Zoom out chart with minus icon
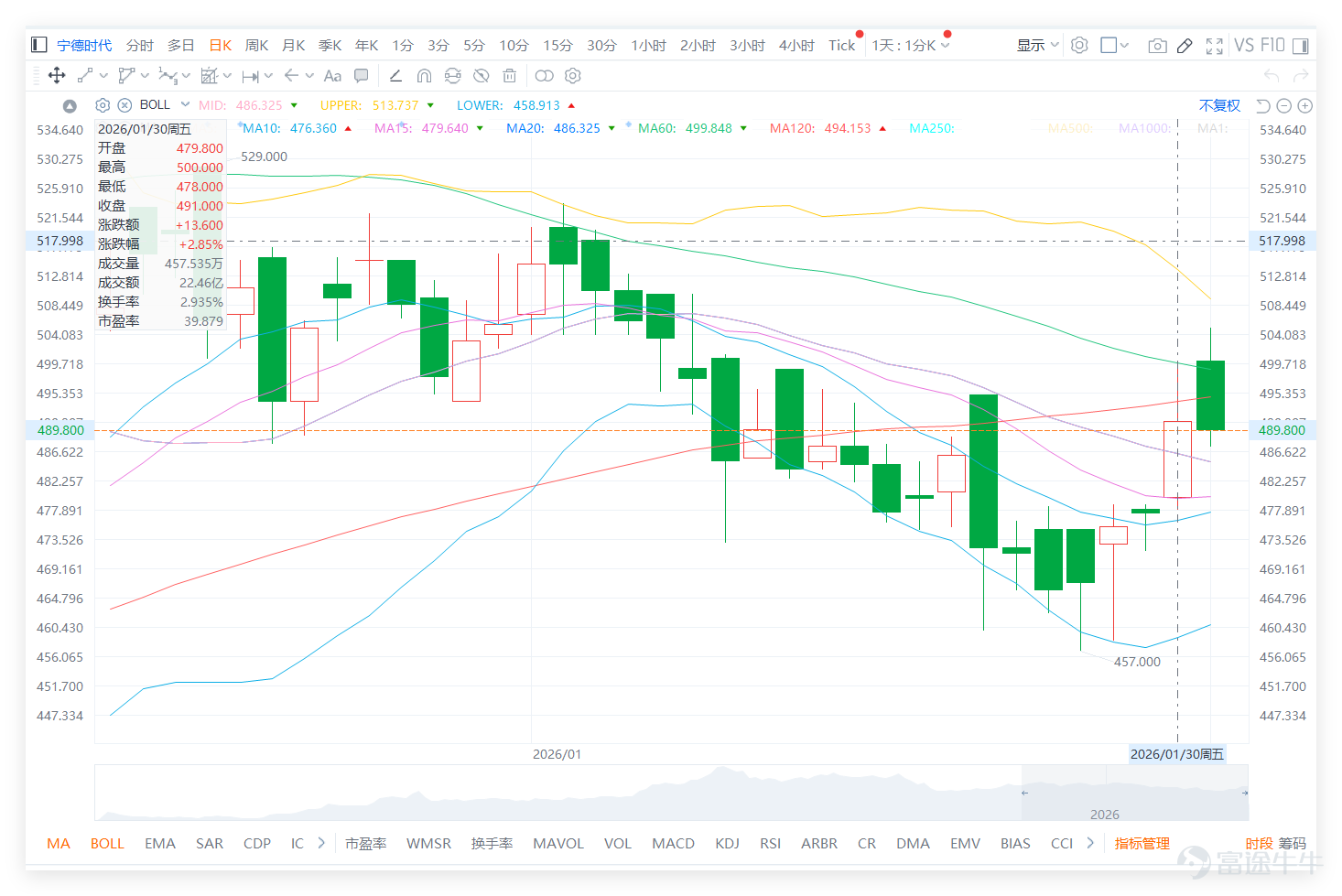The height and width of the screenshot is (896, 1342). [1284, 105]
